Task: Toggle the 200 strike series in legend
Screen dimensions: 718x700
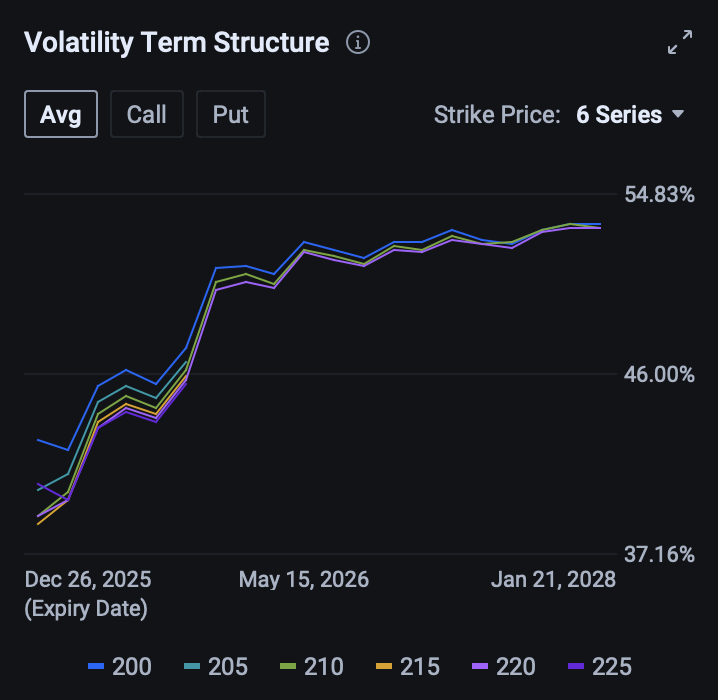Action: click(119, 666)
